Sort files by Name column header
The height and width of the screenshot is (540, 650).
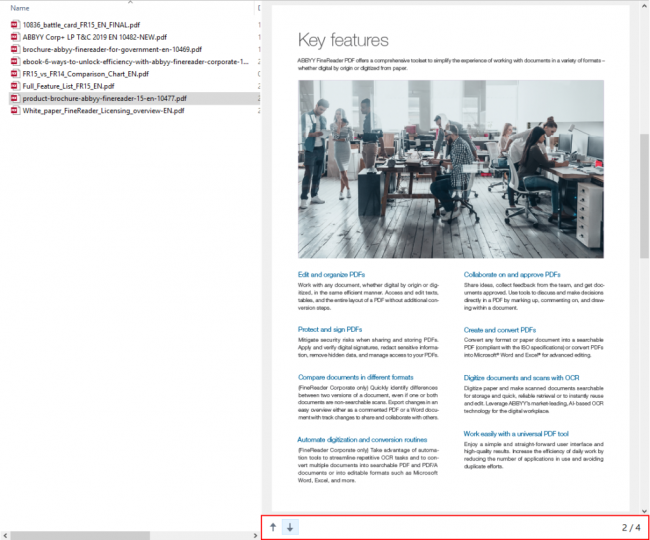[x=20, y=8]
